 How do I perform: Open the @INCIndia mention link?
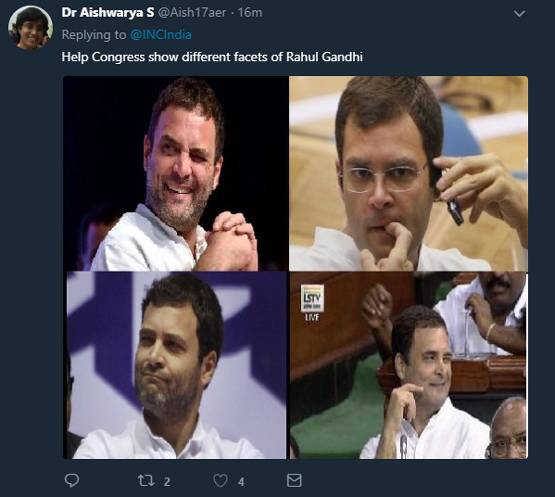[x=161, y=35]
